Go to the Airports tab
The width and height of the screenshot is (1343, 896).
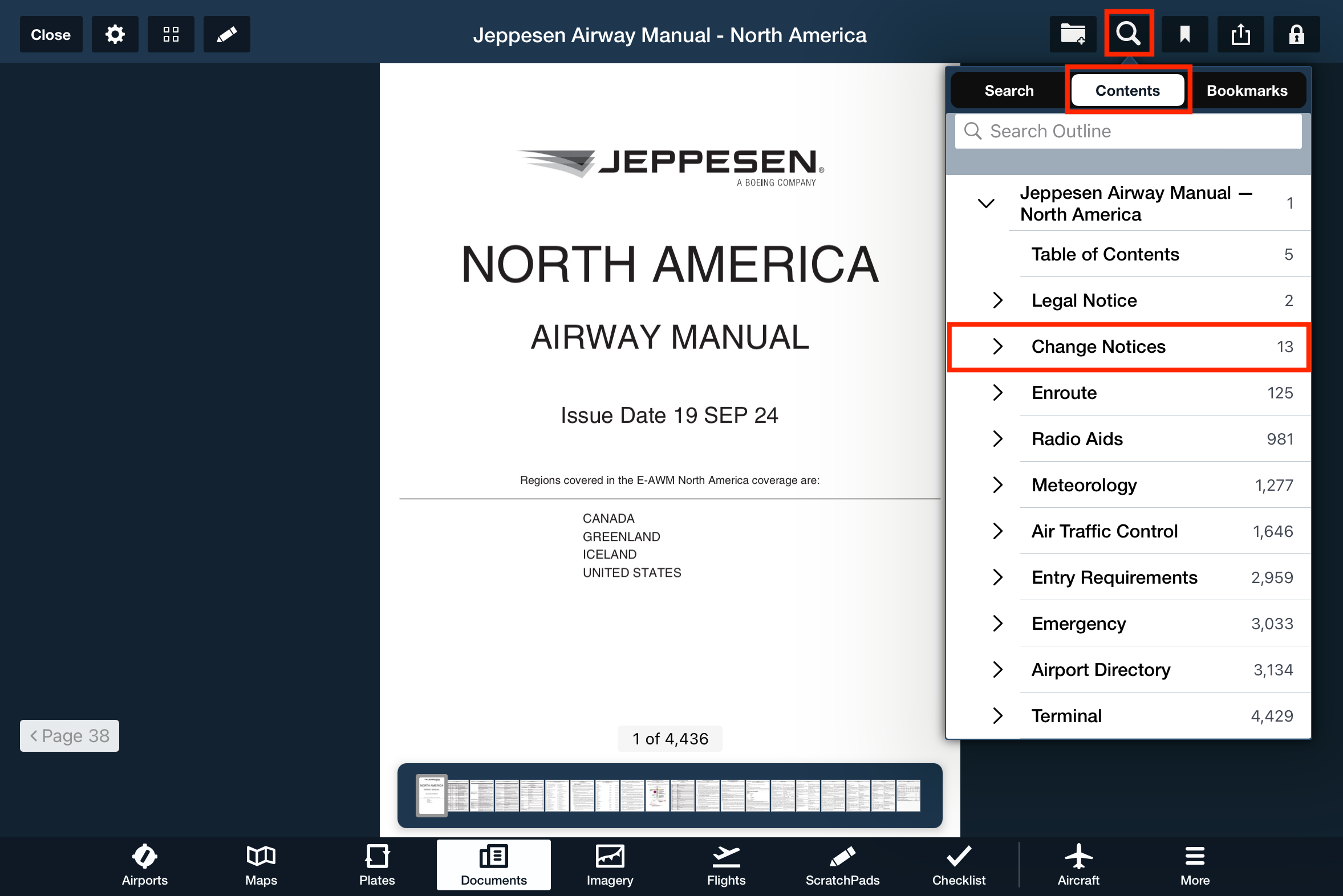tap(145, 865)
